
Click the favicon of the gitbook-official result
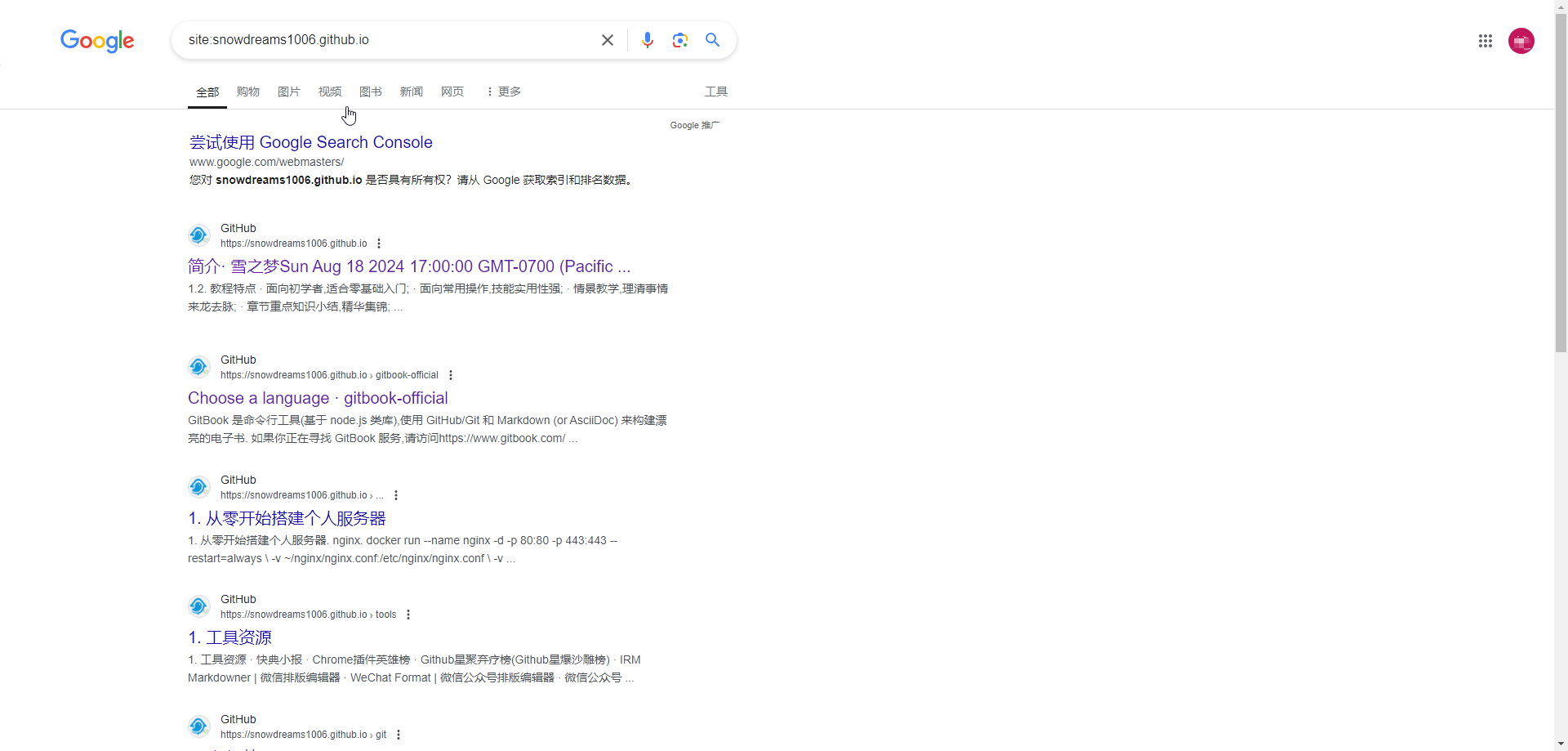click(x=199, y=367)
